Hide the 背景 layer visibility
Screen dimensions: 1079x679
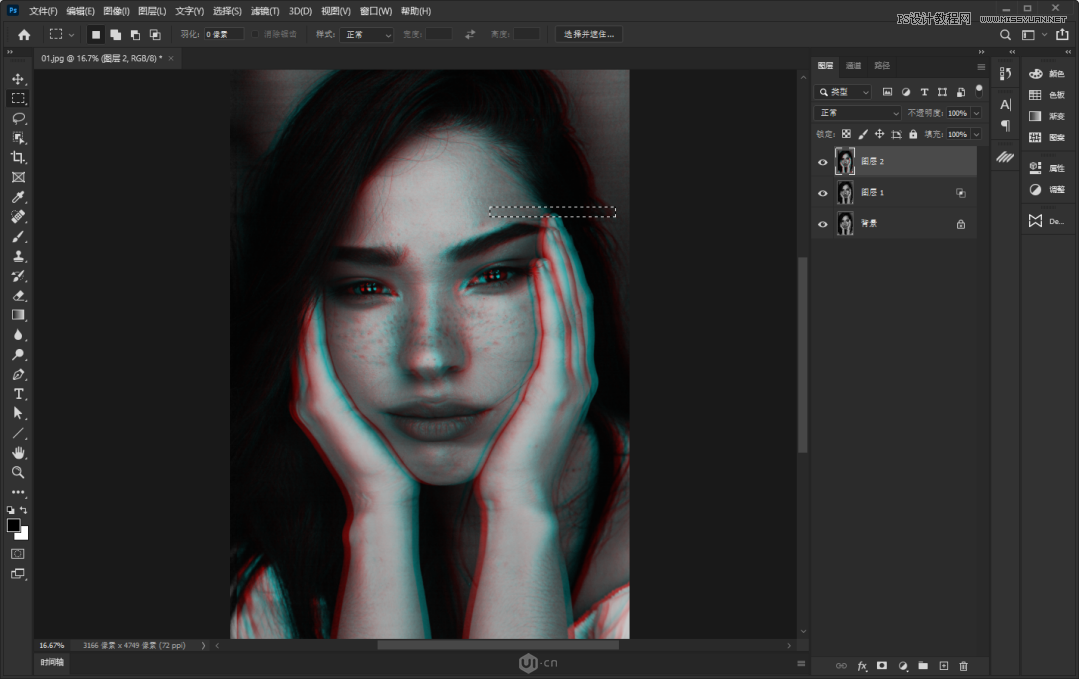[x=822, y=223]
